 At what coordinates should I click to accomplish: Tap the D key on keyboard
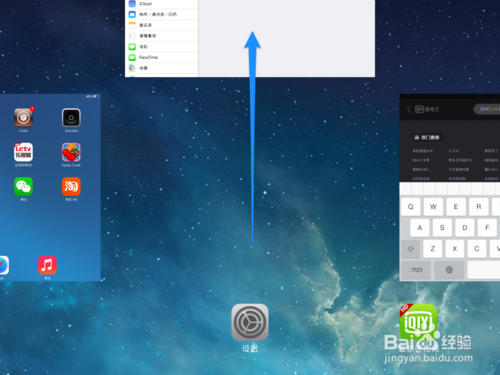(x=465, y=228)
